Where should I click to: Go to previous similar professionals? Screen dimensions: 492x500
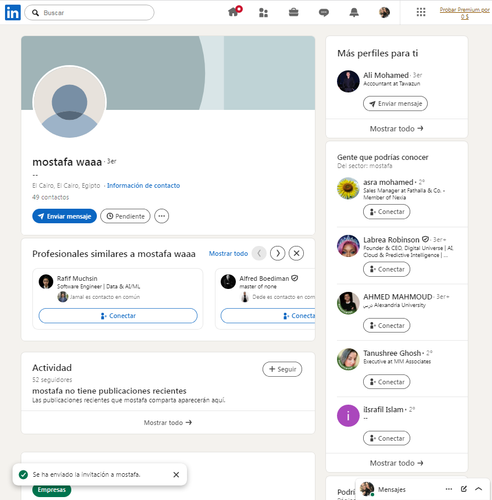point(259,253)
